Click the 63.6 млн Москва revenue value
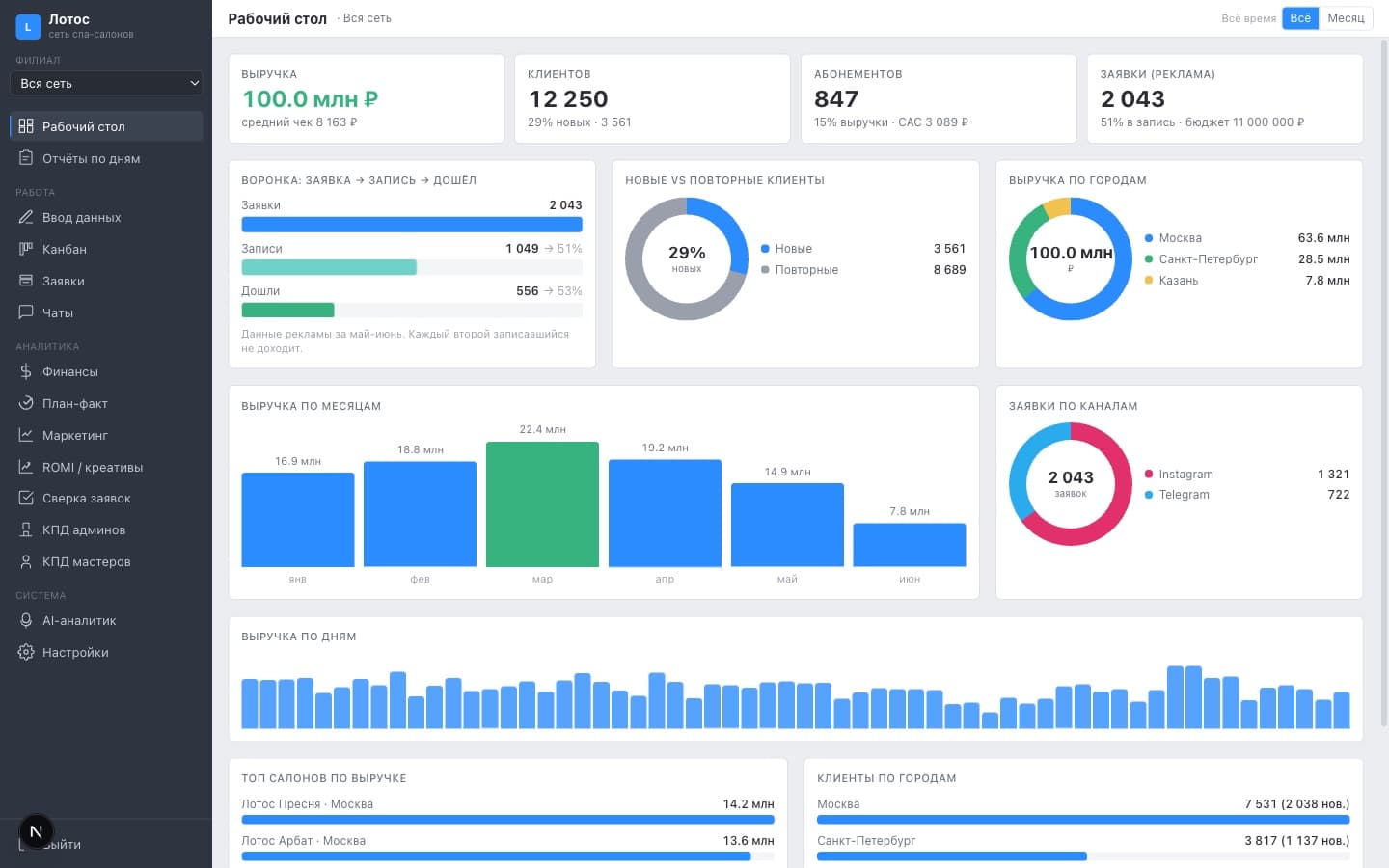 point(1323,238)
